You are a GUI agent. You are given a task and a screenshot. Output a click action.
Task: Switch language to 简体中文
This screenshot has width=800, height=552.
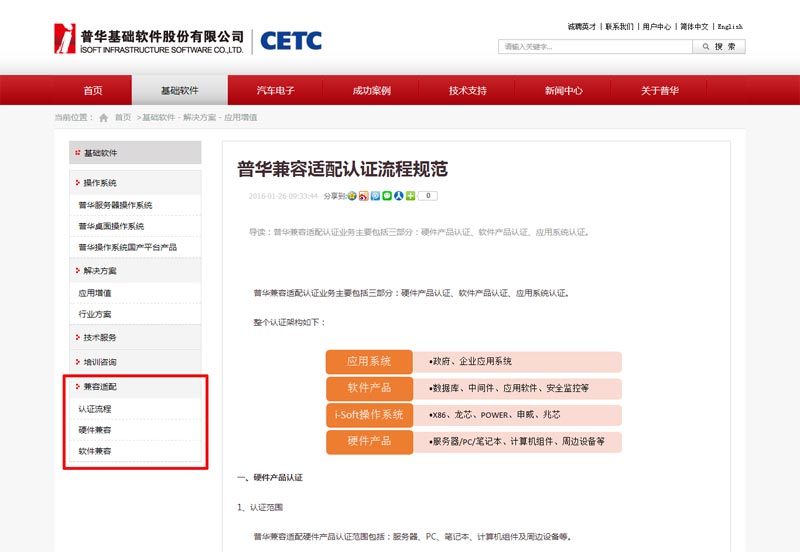coord(694,27)
